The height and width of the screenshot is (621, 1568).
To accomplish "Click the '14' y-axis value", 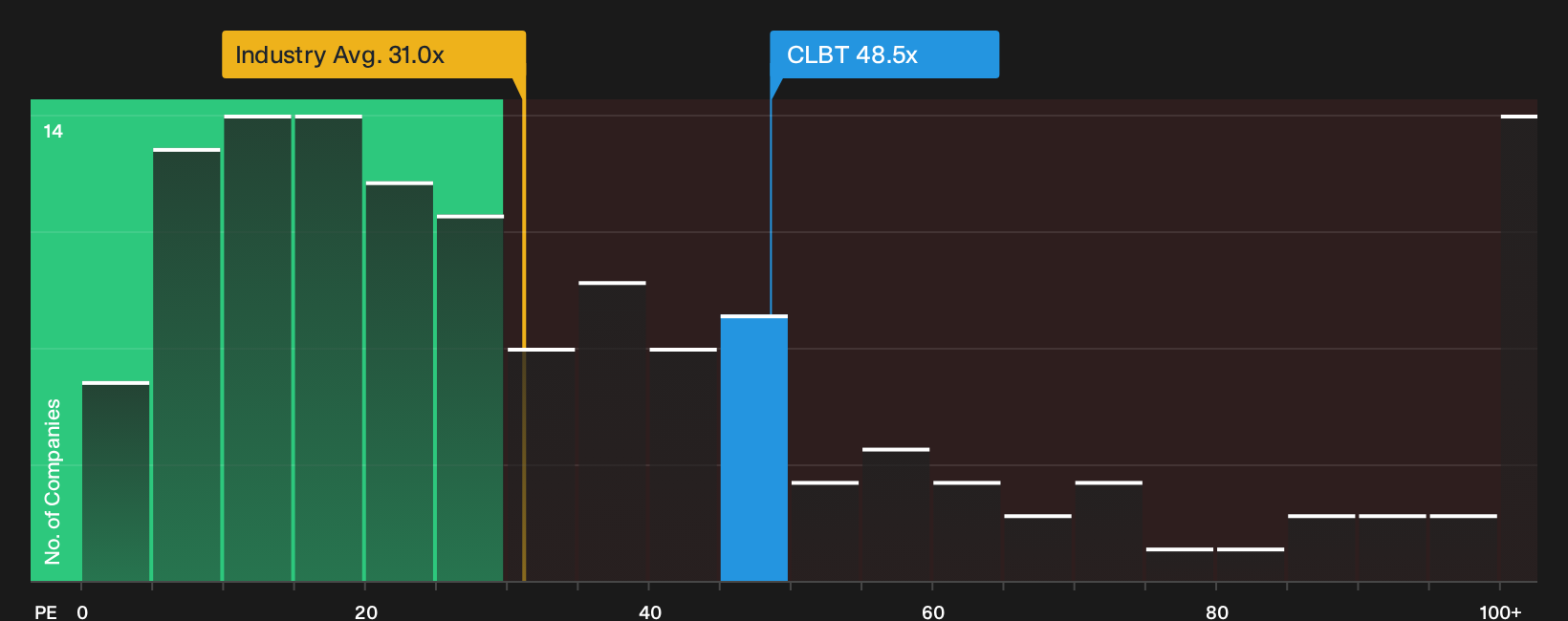I will click(x=53, y=132).
